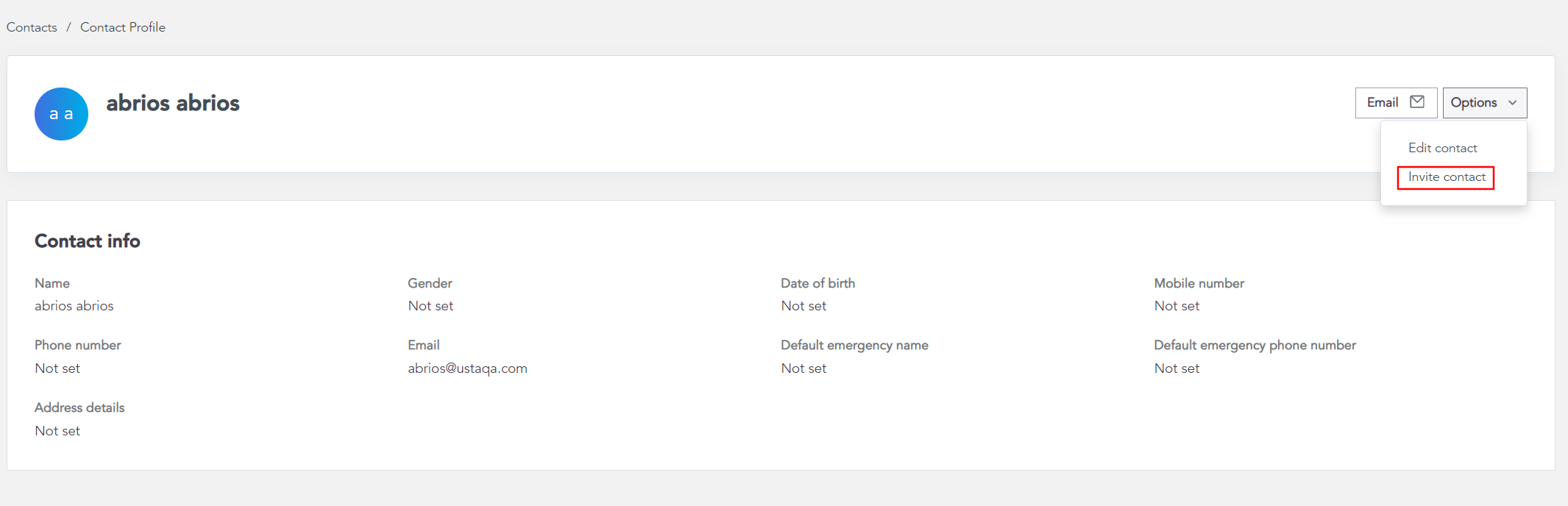
Task: Select Edit contact from menu
Action: (x=1442, y=148)
